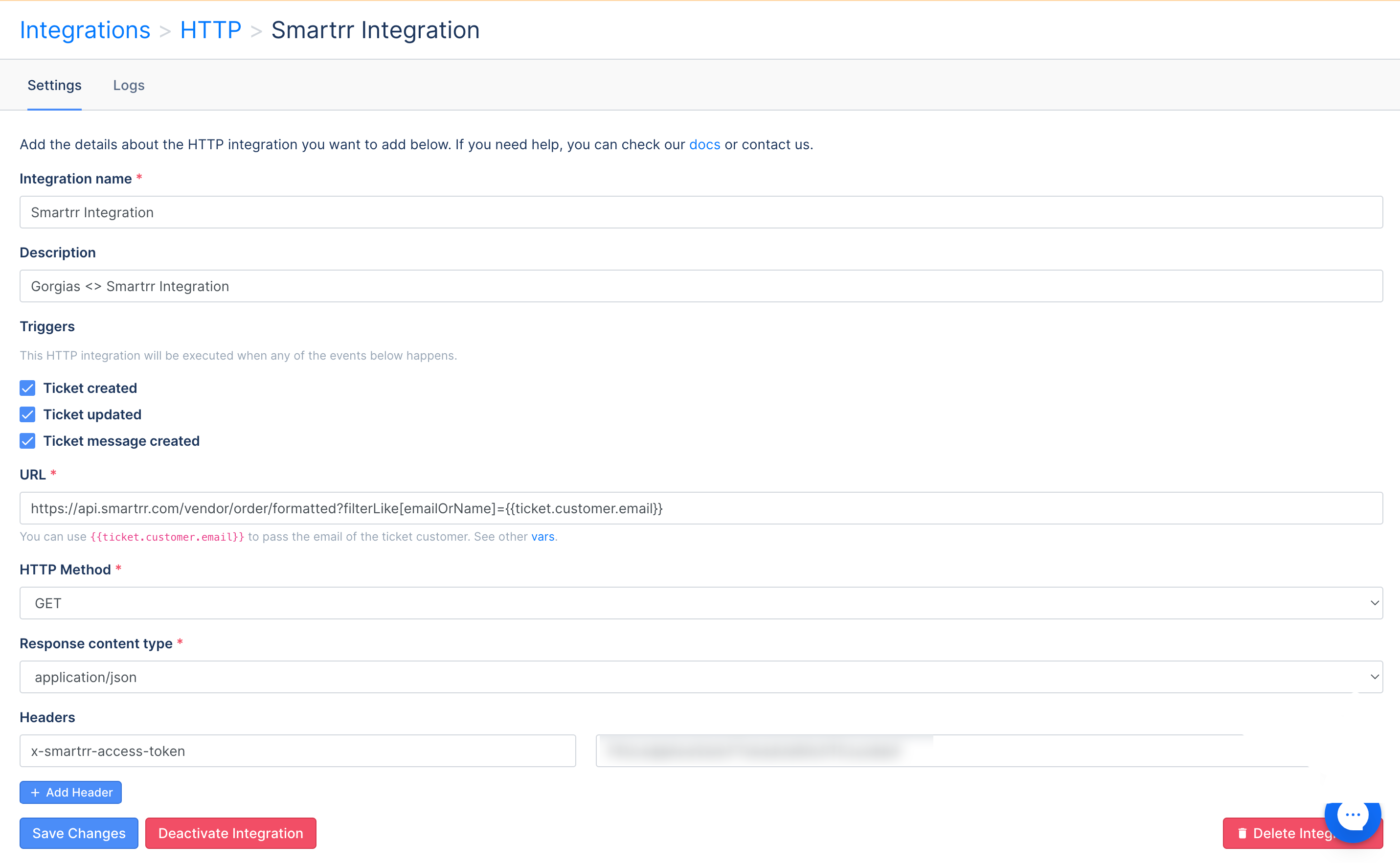Edit the x-smartrr-access-token header key

pyautogui.click(x=297, y=751)
